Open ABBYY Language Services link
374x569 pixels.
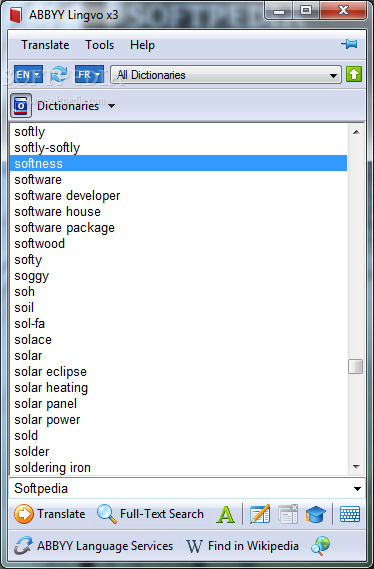[105, 546]
